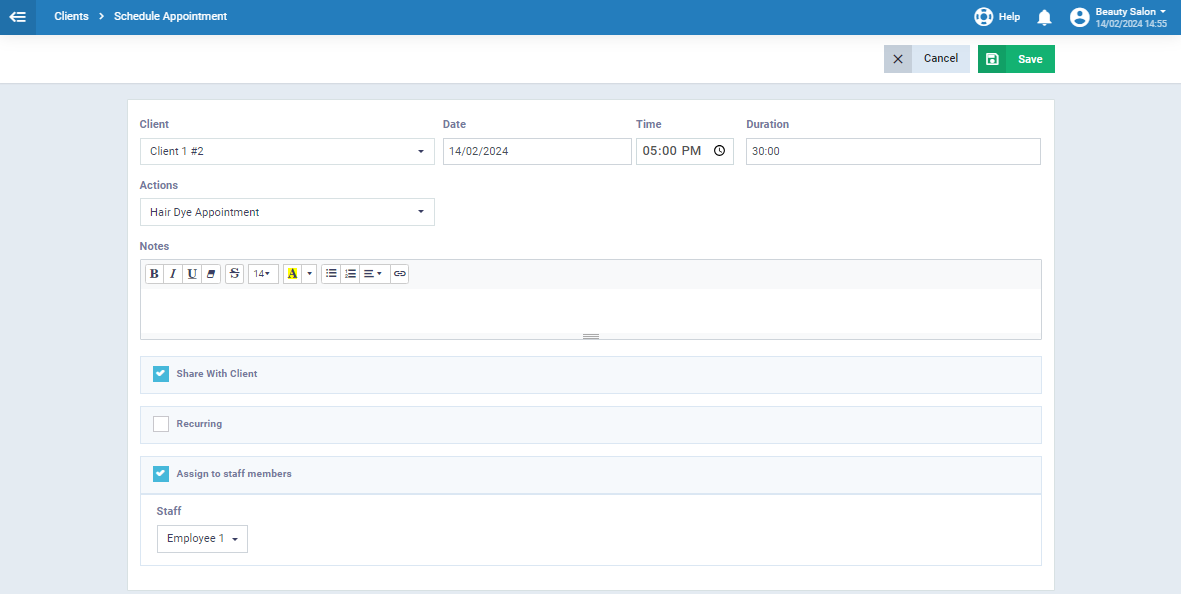Click the floppy disk save icon
The width and height of the screenshot is (1181, 594).
coord(992,59)
